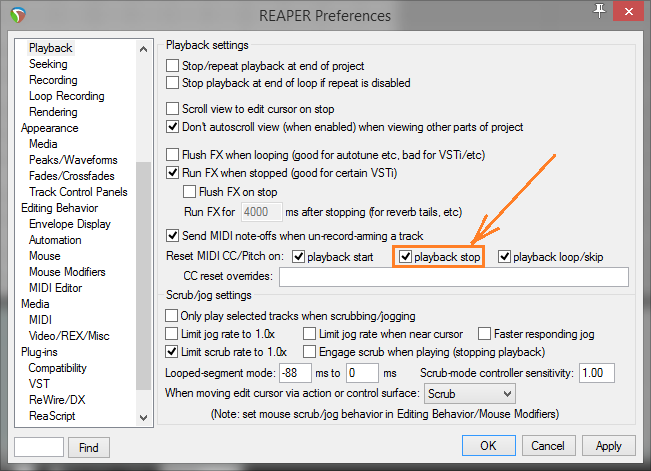Uncheck playback stop MIDI reset option
This screenshot has height=471, width=651.
tap(406, 257)
